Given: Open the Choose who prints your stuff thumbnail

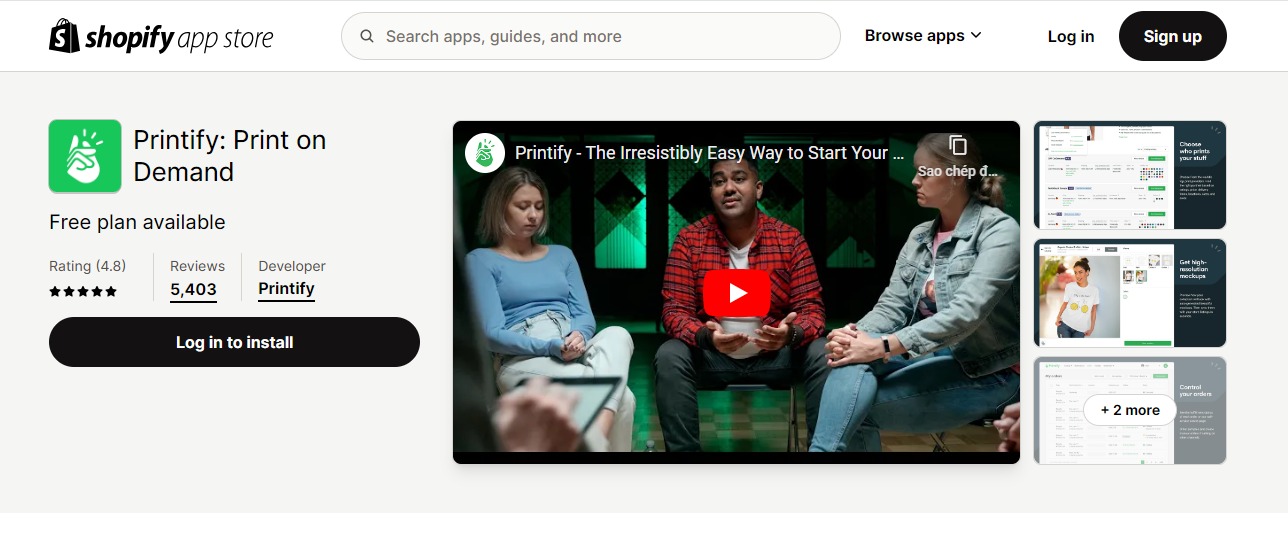Looking at the screenshot, I should pyautogui.click(x=1130, y=175).
